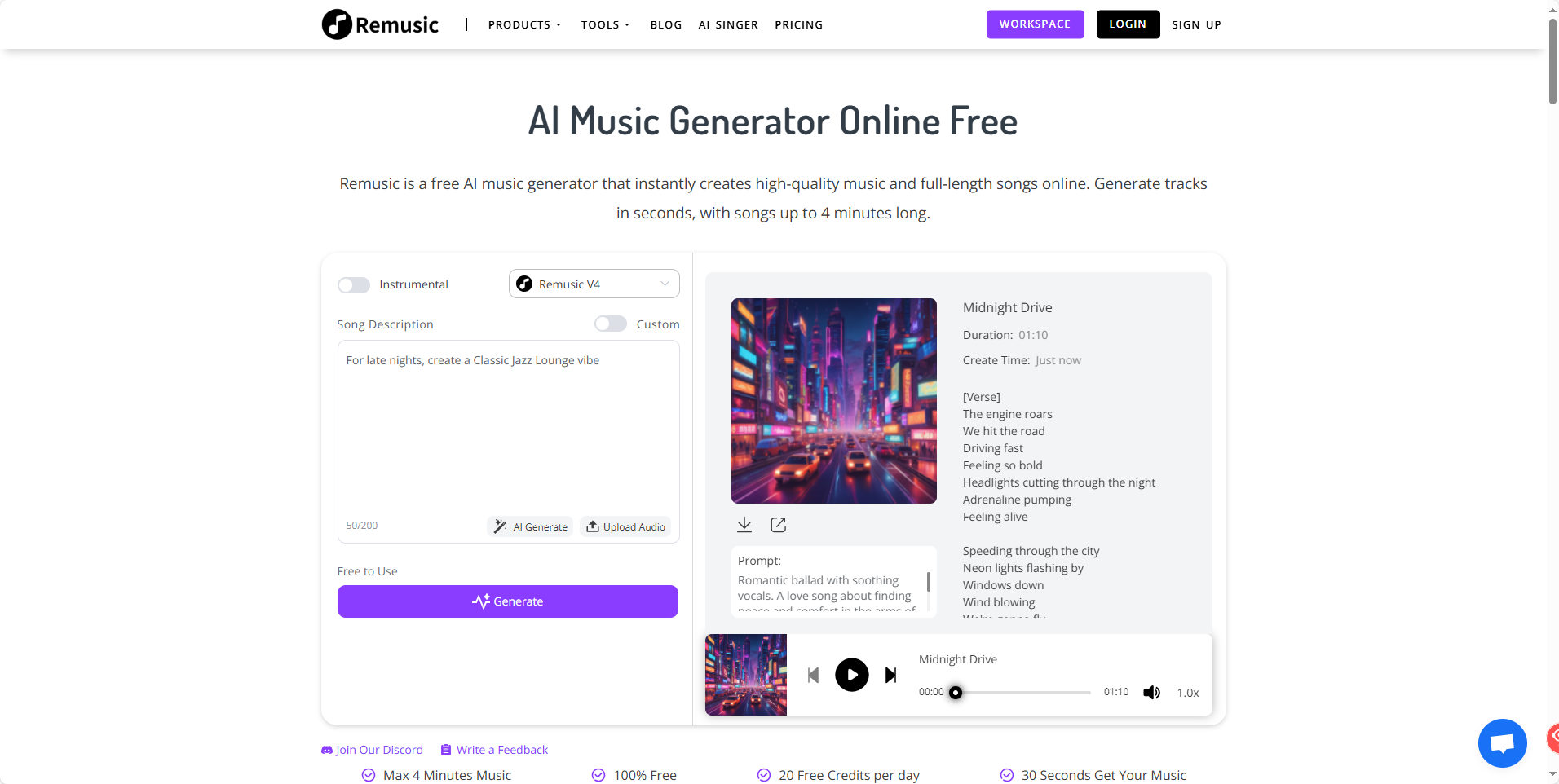
Task: Go to the AI Singer page
Action: click(728, 24)
